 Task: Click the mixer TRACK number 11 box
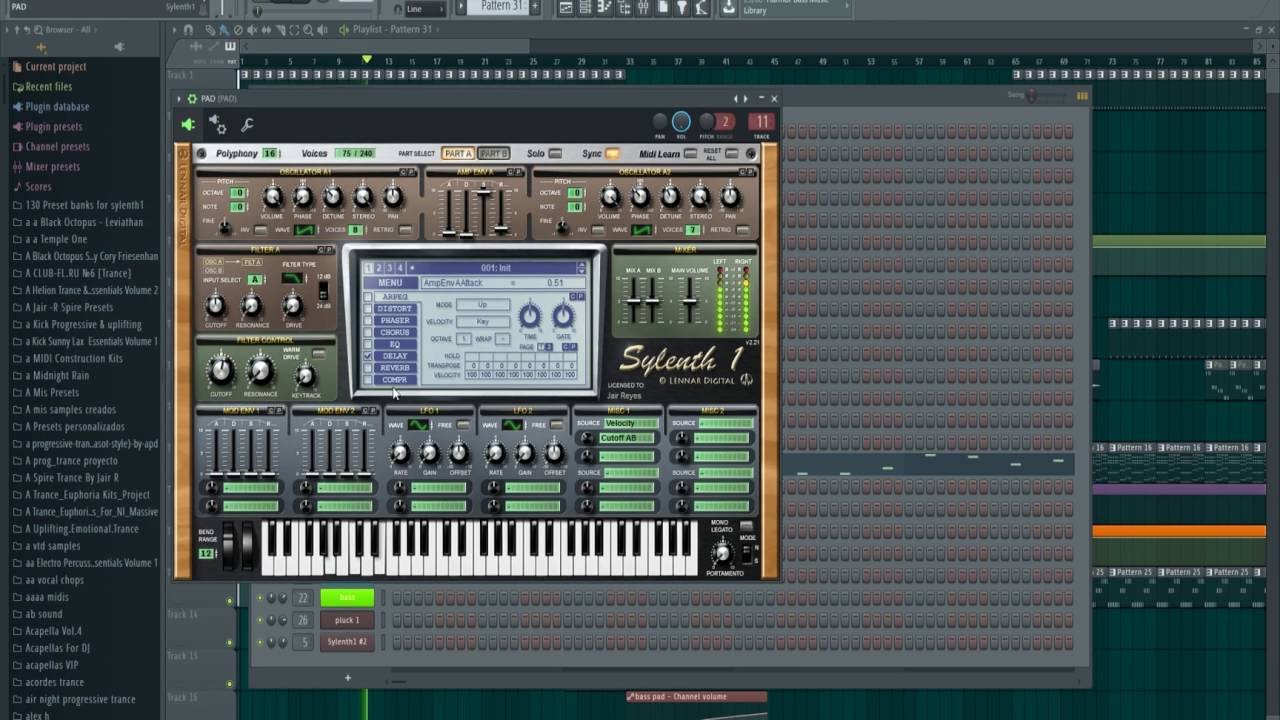coord(762,122)
